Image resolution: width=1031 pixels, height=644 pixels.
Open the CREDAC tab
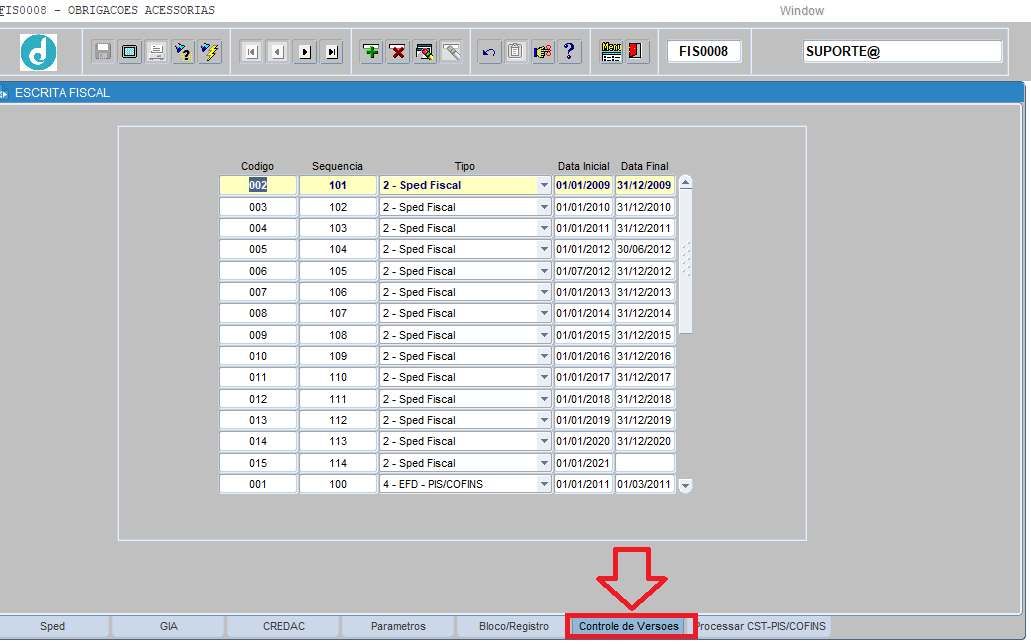pos(283,626)
